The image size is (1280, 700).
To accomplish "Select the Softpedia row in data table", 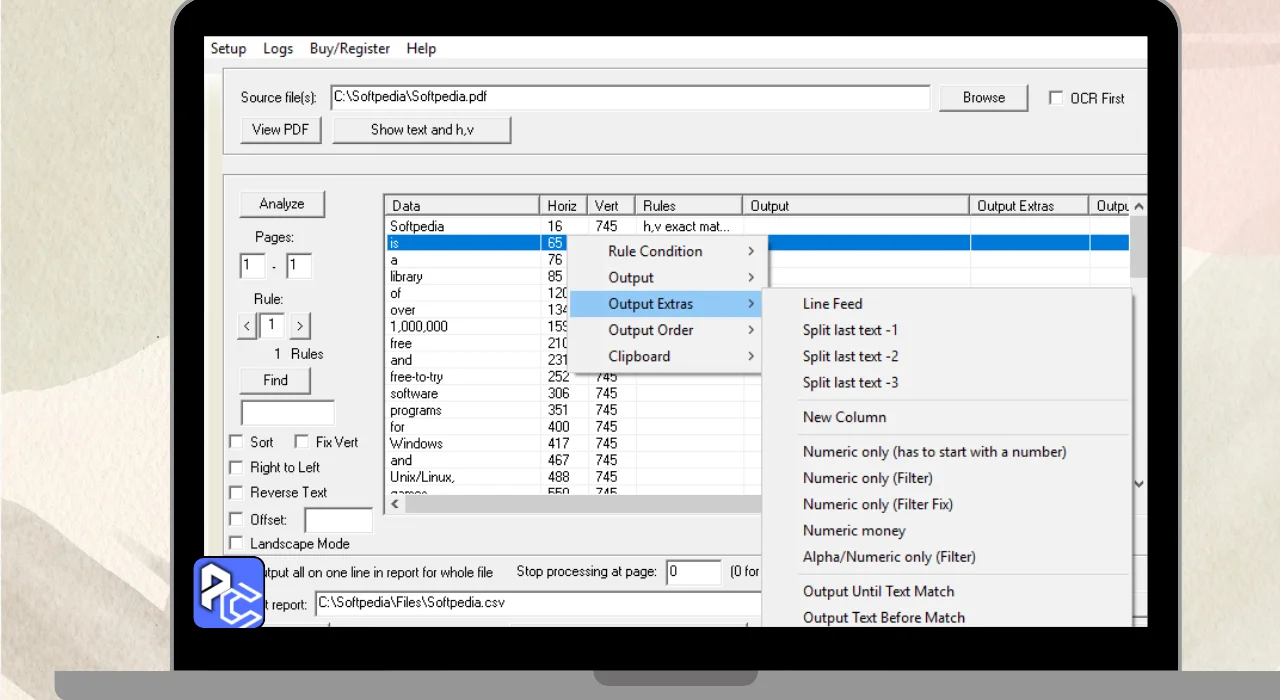I will coord(417,227).
